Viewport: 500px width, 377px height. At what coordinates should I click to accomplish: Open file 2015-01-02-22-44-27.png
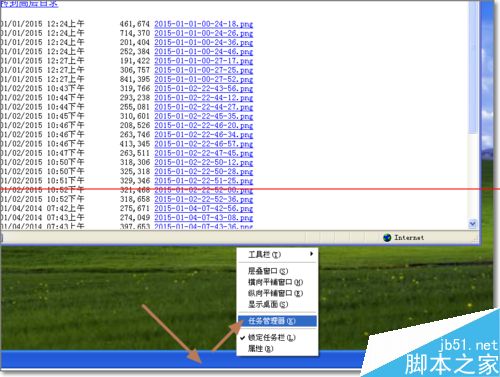click(x=203, y=107)
